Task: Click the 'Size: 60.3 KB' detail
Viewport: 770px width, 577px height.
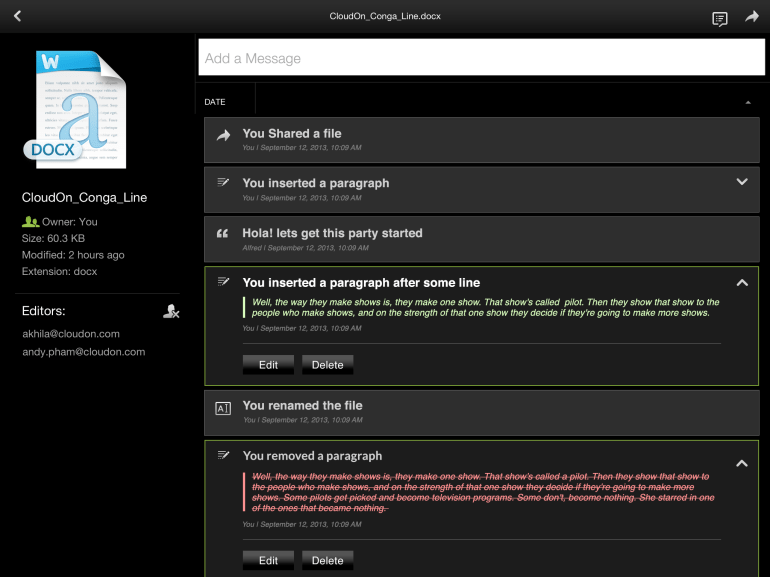Action: [x=53, y=238]
